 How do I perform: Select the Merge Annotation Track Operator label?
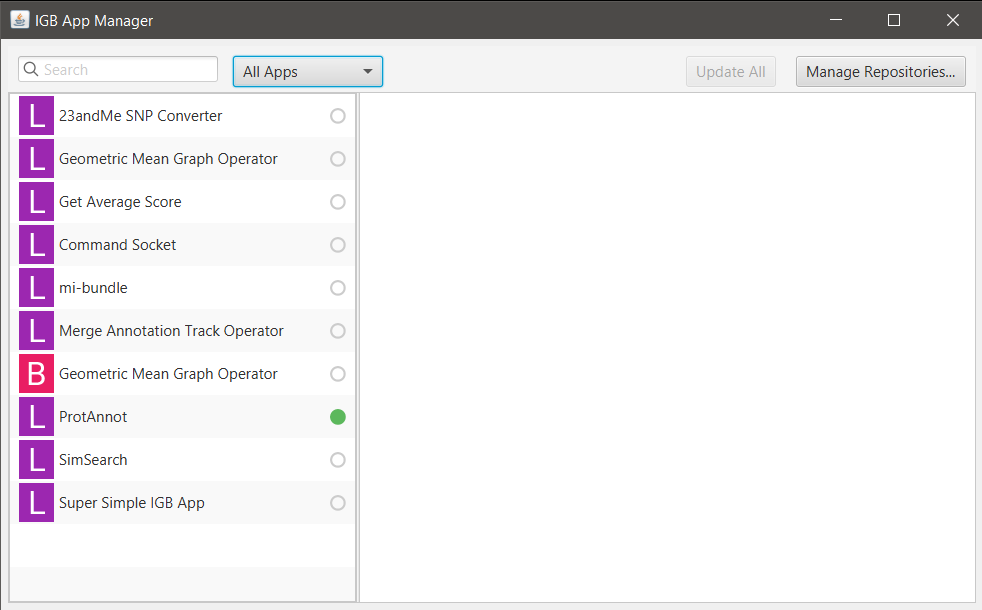click(171, 331)
